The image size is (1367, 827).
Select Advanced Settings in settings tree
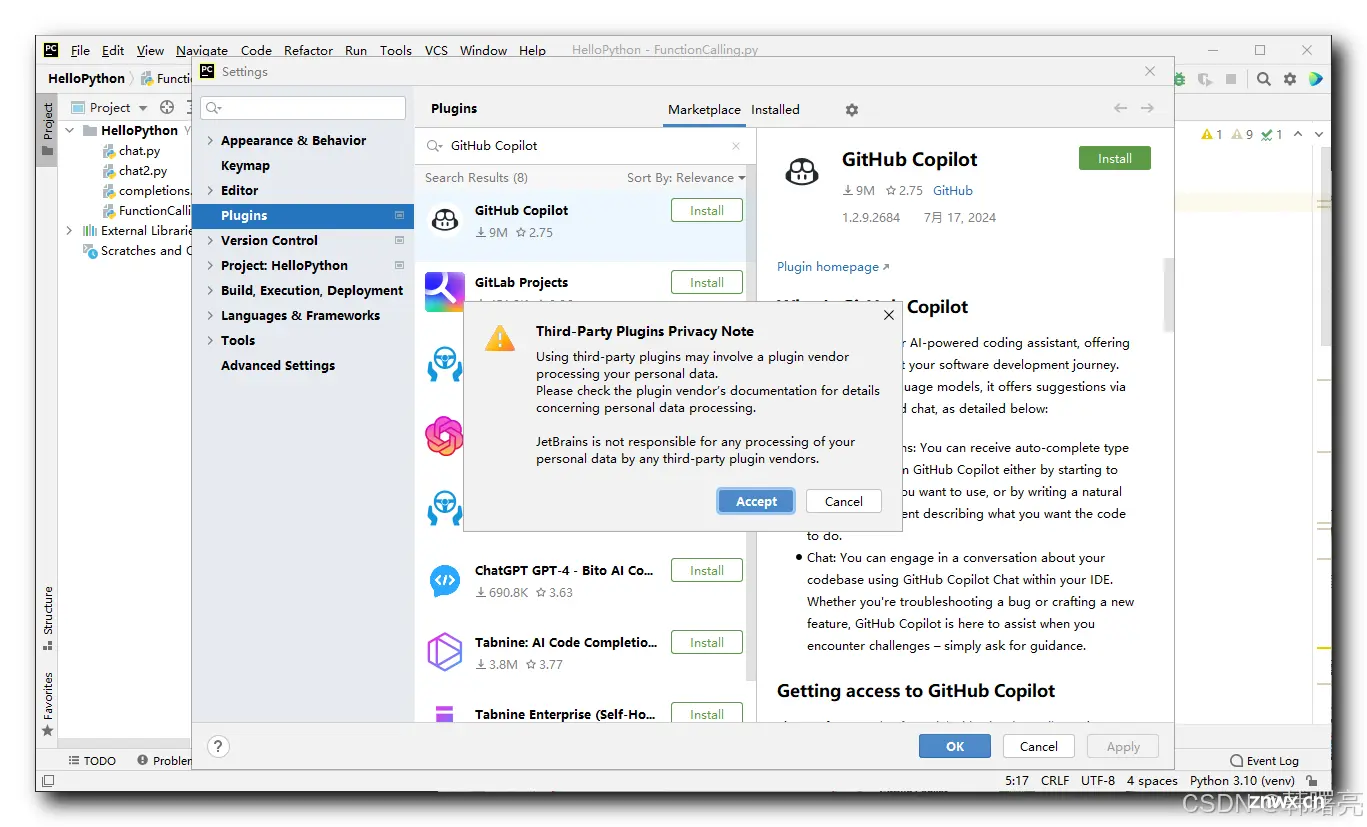[x=277, y=366]
